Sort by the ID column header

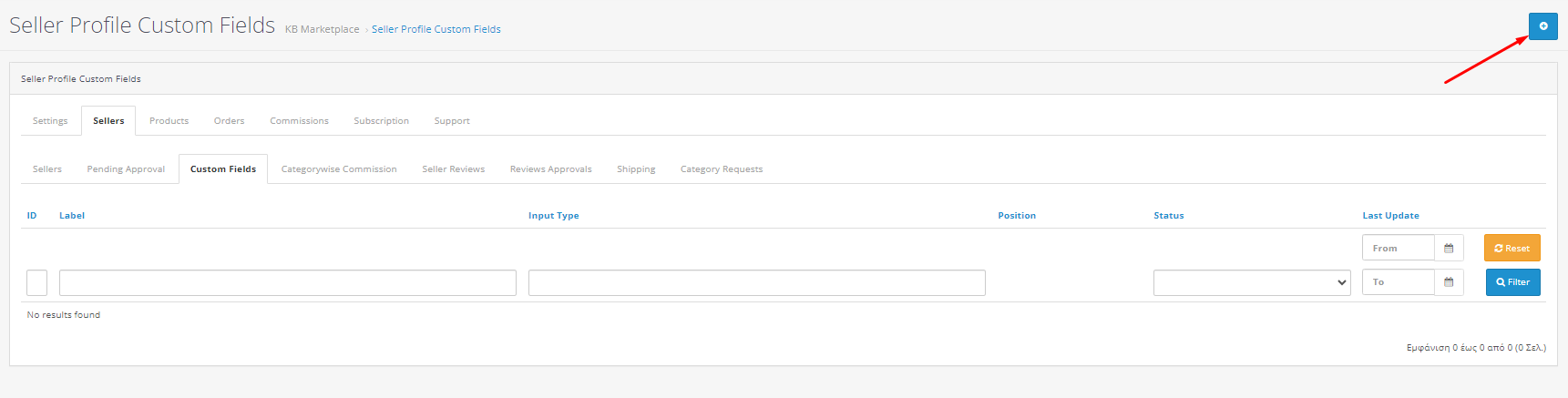(32, 216)
